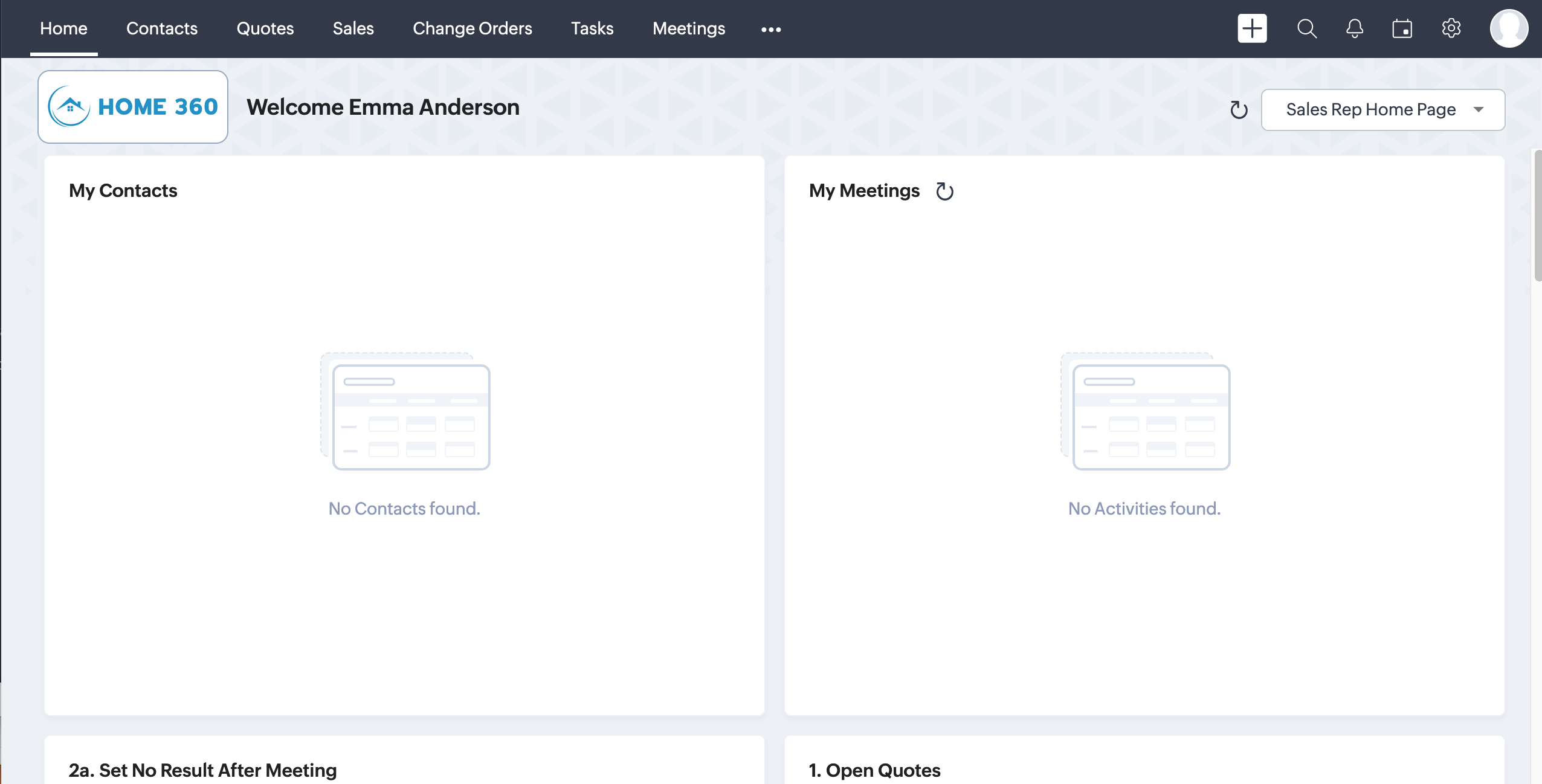Click the Sales module link
Image resolution: width=1542 pixels, height=784 pixels.
[353, 28]
